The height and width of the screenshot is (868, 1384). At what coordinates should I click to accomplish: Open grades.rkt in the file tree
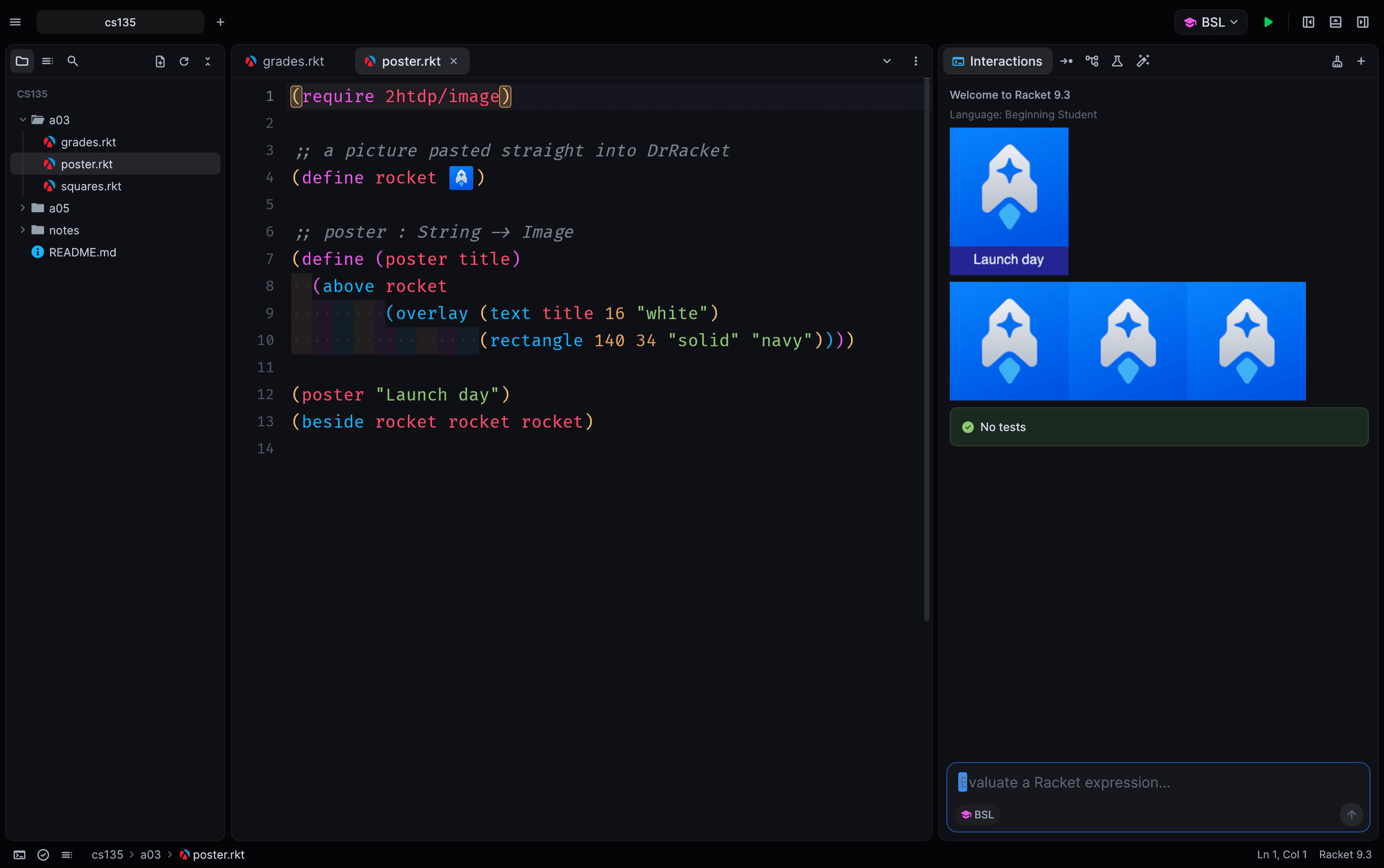click(x=115, y=142)
